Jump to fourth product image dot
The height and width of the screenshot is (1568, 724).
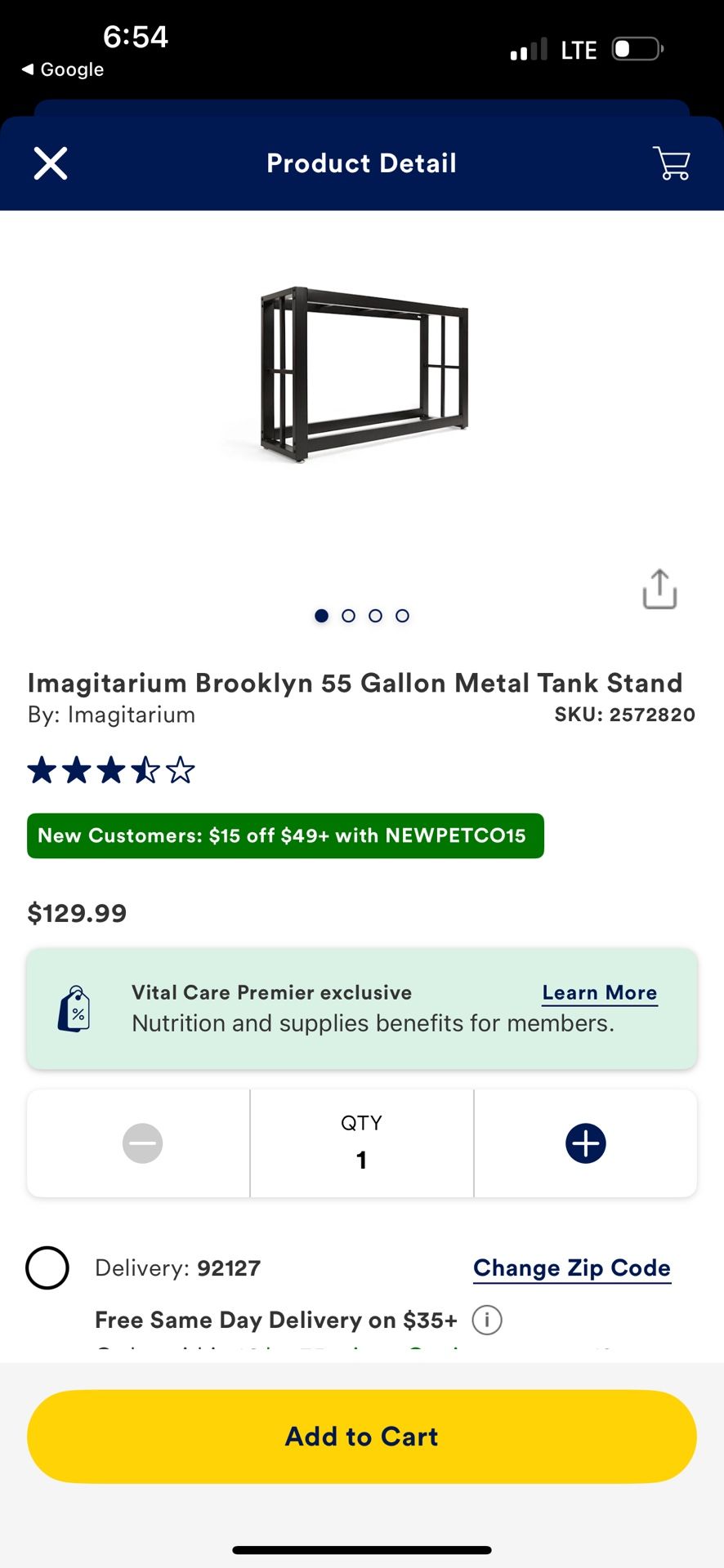click(x=402, y=616)
